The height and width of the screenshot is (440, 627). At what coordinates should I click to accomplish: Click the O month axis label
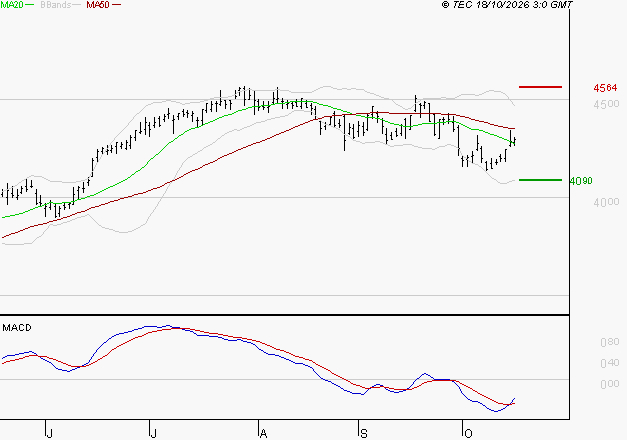468,434
